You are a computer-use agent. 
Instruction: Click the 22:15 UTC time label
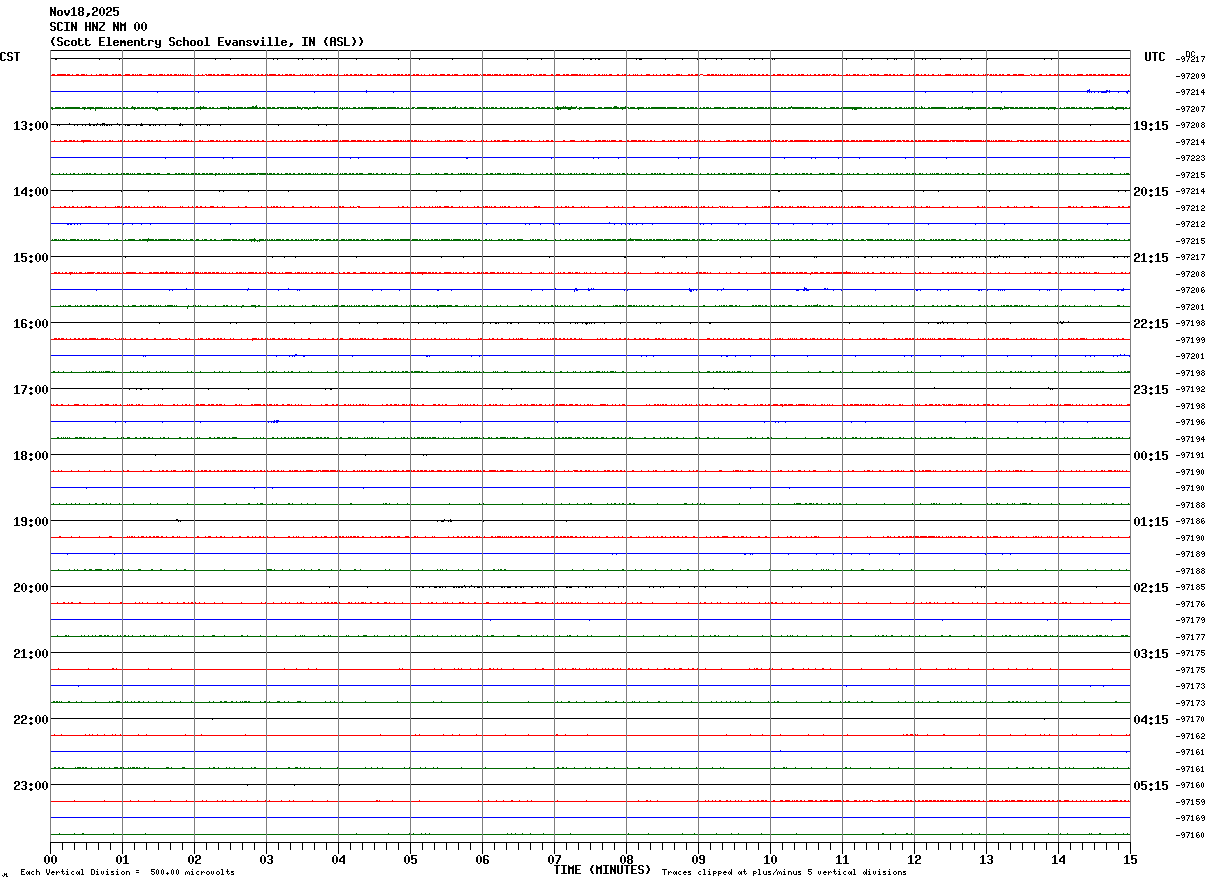coord(1151,324)
